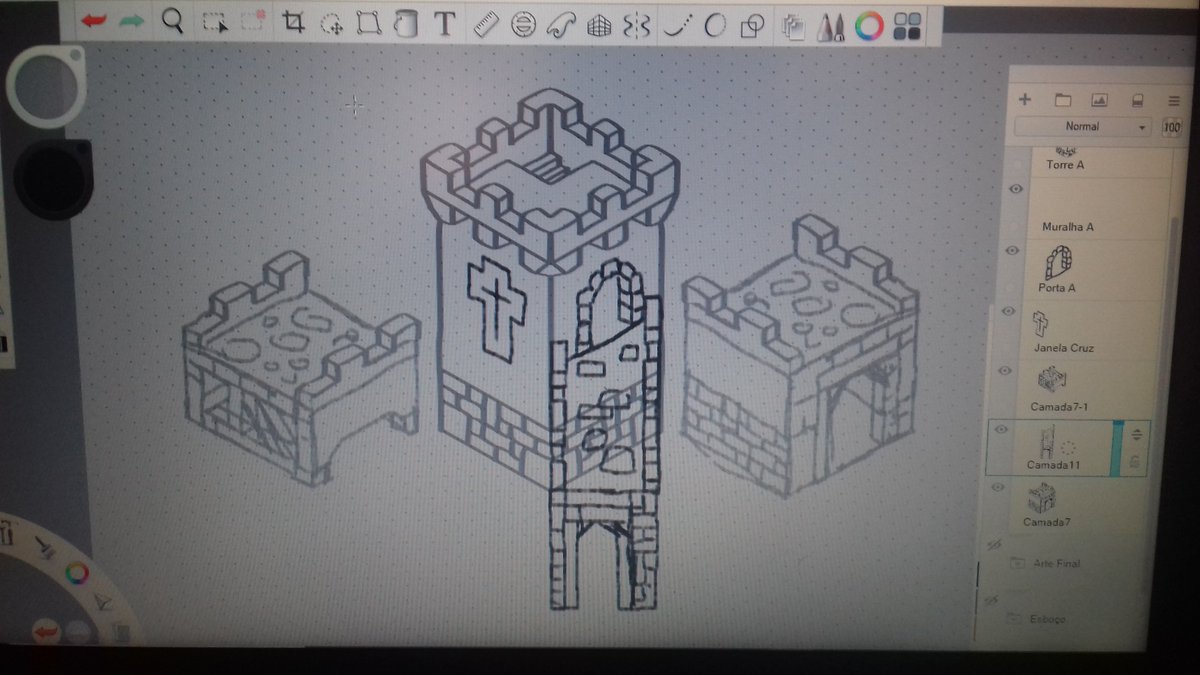
Task: Select the Camada7 layer thumbnail
Action: [1044, 498]
